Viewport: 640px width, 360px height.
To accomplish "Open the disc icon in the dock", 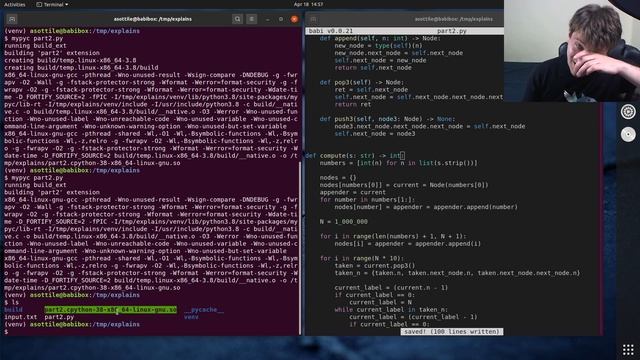I will click(628, 134).
